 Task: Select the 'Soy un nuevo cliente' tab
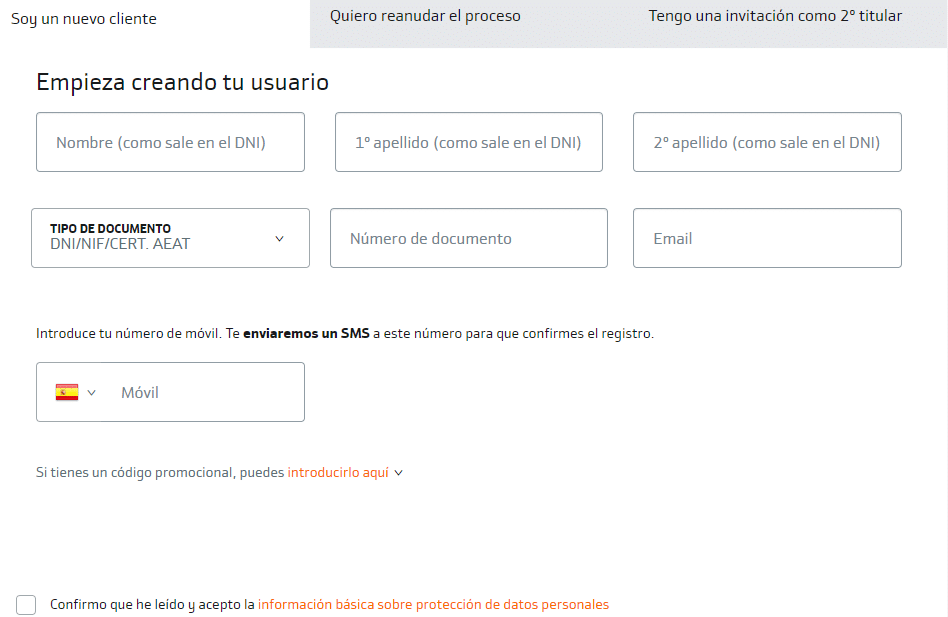[x=84, y=19]
